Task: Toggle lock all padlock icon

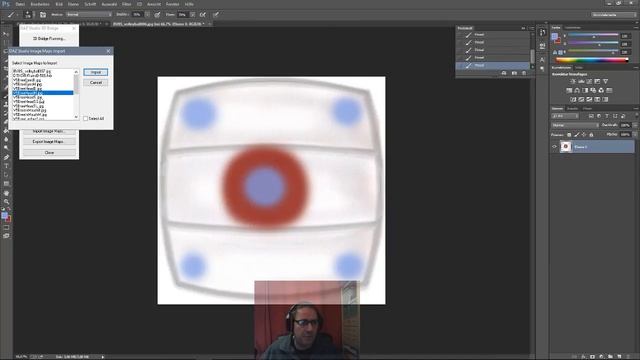Action: [591, 135]
